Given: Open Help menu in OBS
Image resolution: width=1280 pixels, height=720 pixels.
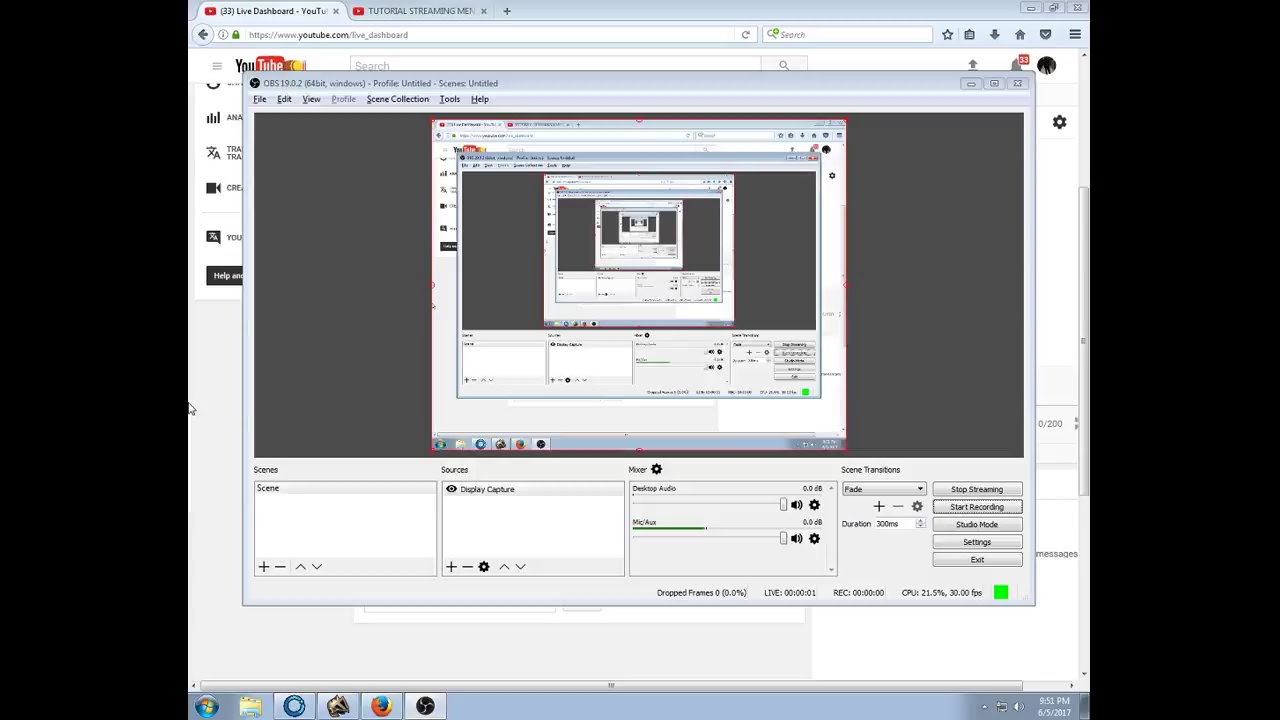Looking at the screenshot, I should coord(479,99).
